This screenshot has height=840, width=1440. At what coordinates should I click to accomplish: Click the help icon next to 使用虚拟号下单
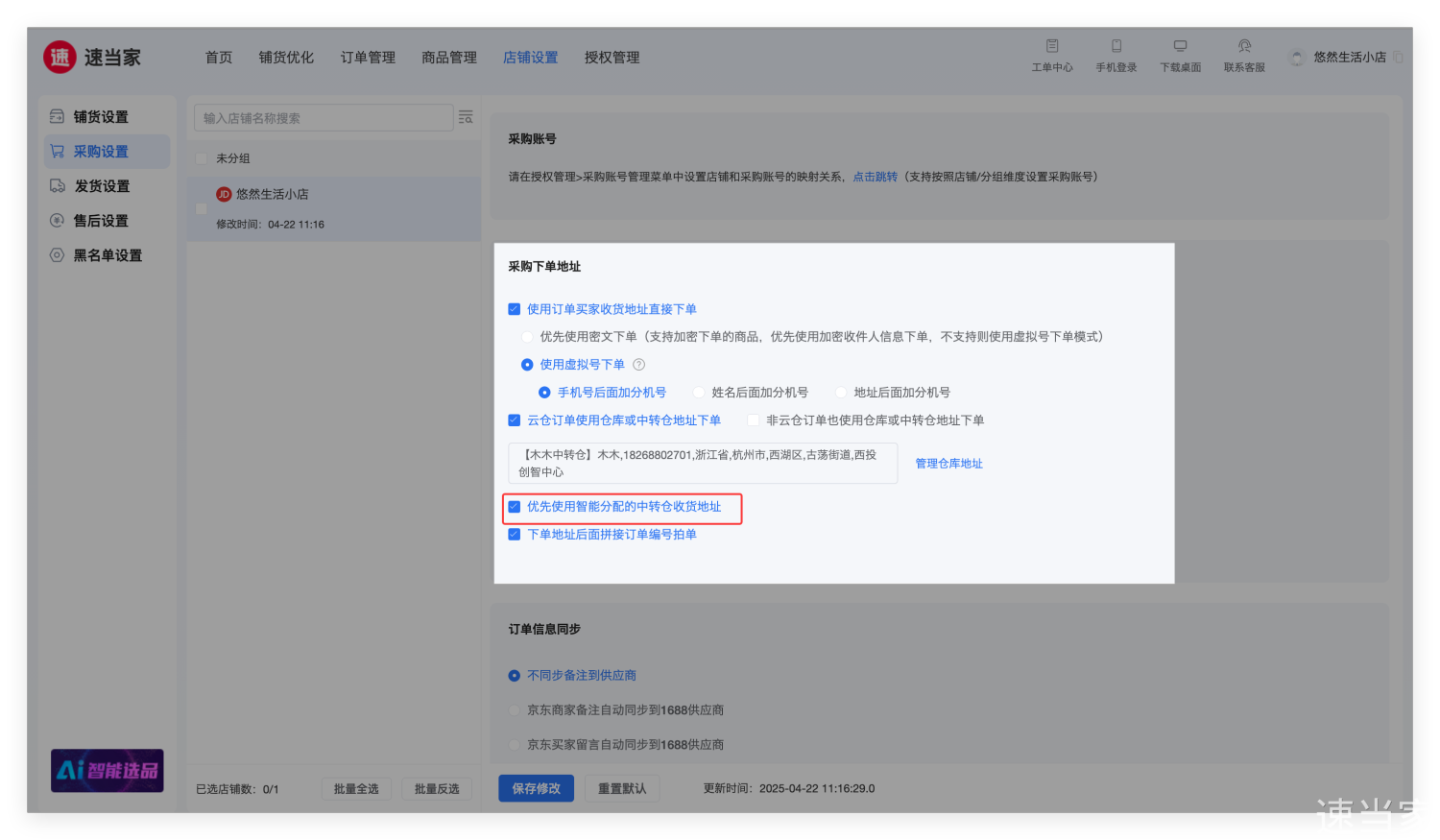click(x=639, y=365)
